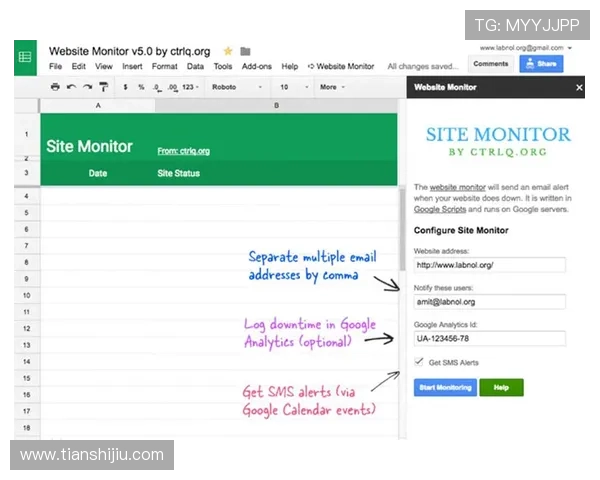Close the Website Monitor sidebar

click(x=579, y=88)
